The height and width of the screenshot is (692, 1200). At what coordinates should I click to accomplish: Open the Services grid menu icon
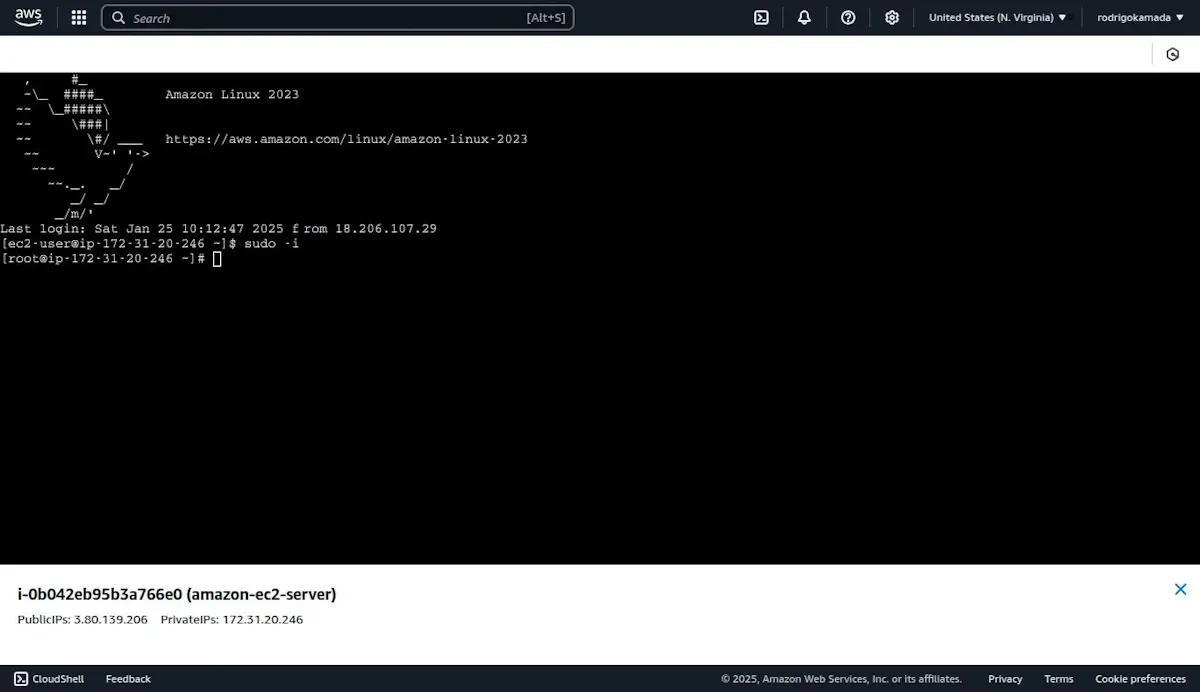click(x=79, y=18)
